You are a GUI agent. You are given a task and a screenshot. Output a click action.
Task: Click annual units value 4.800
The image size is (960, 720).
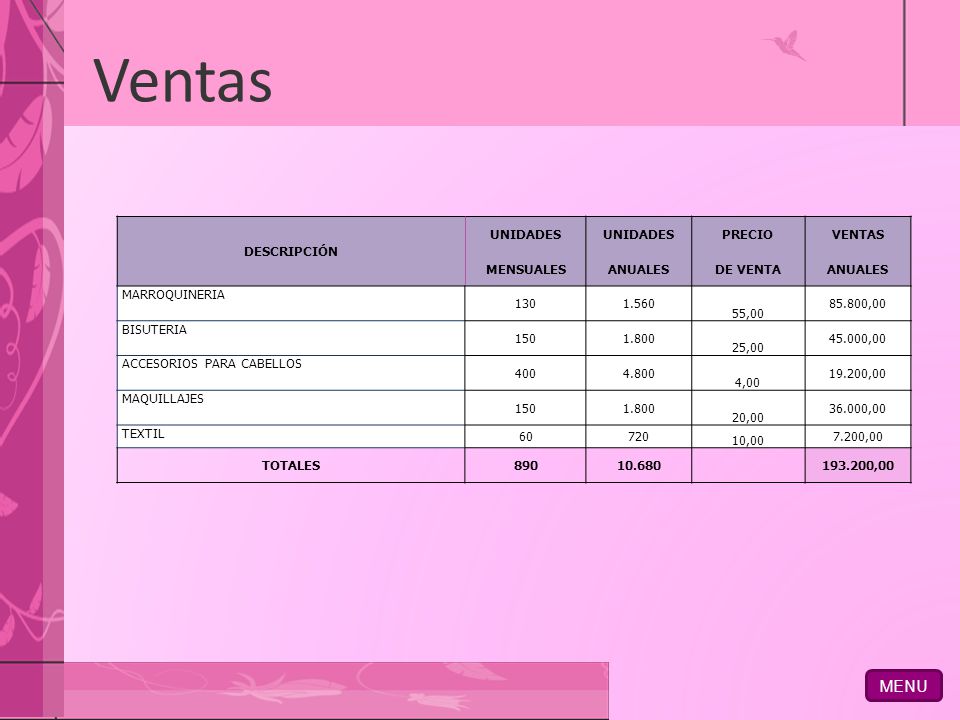point(639,373)
